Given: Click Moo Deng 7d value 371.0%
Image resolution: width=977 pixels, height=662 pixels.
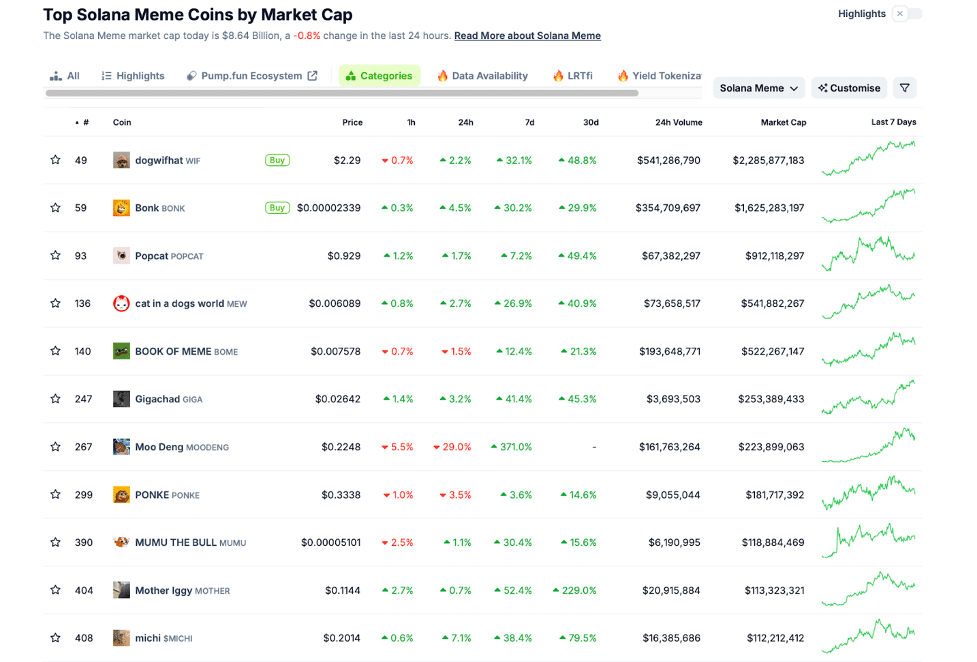Looking at the screenshot, I should tap(512, 447).
